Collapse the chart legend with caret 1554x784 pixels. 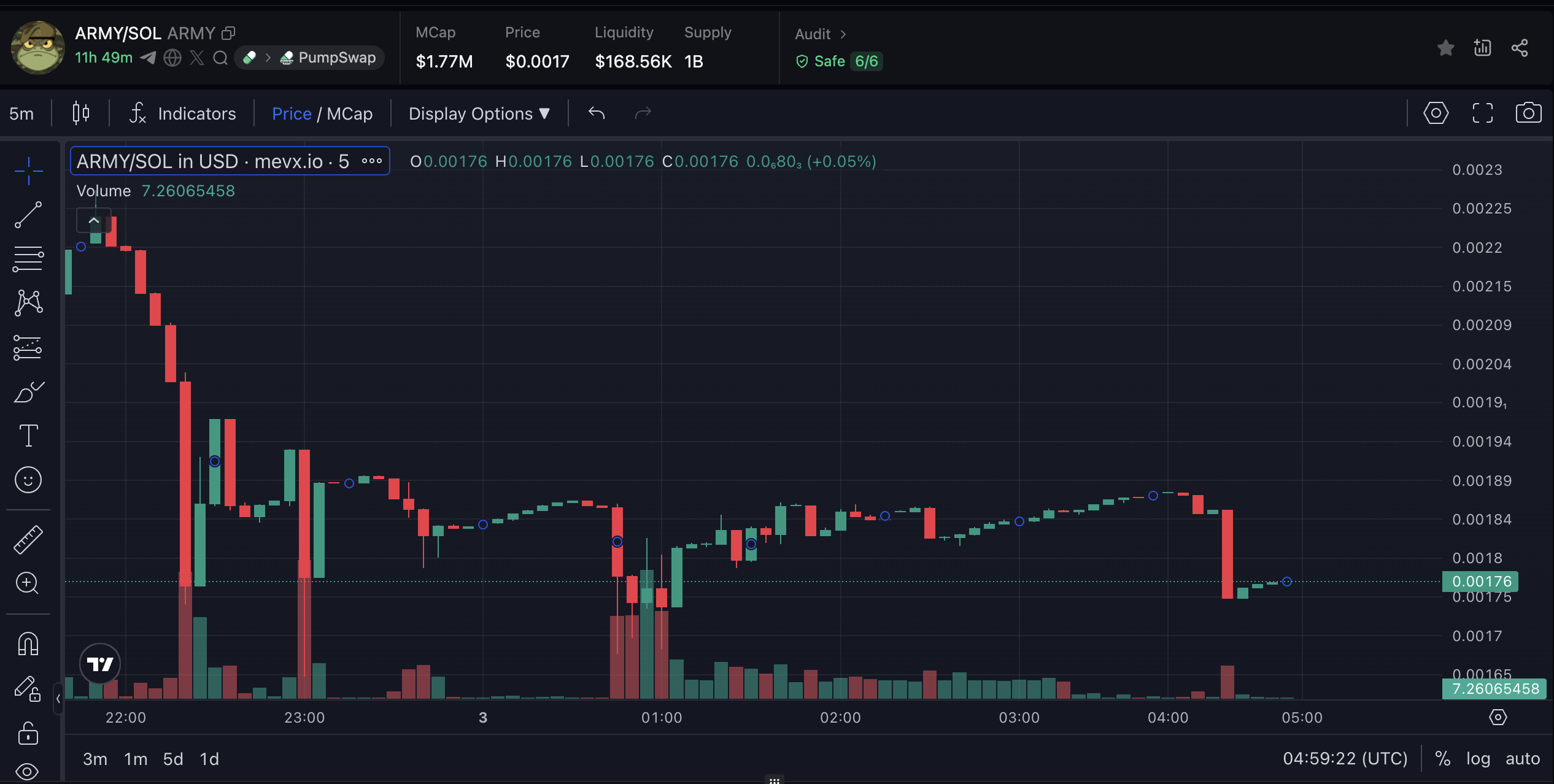point(94,220)
